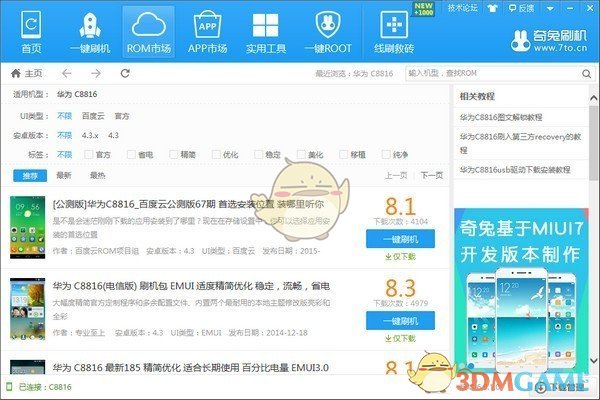Open the 实用工具 grid icon
The image size is (600, 400).
pos(266,32)
